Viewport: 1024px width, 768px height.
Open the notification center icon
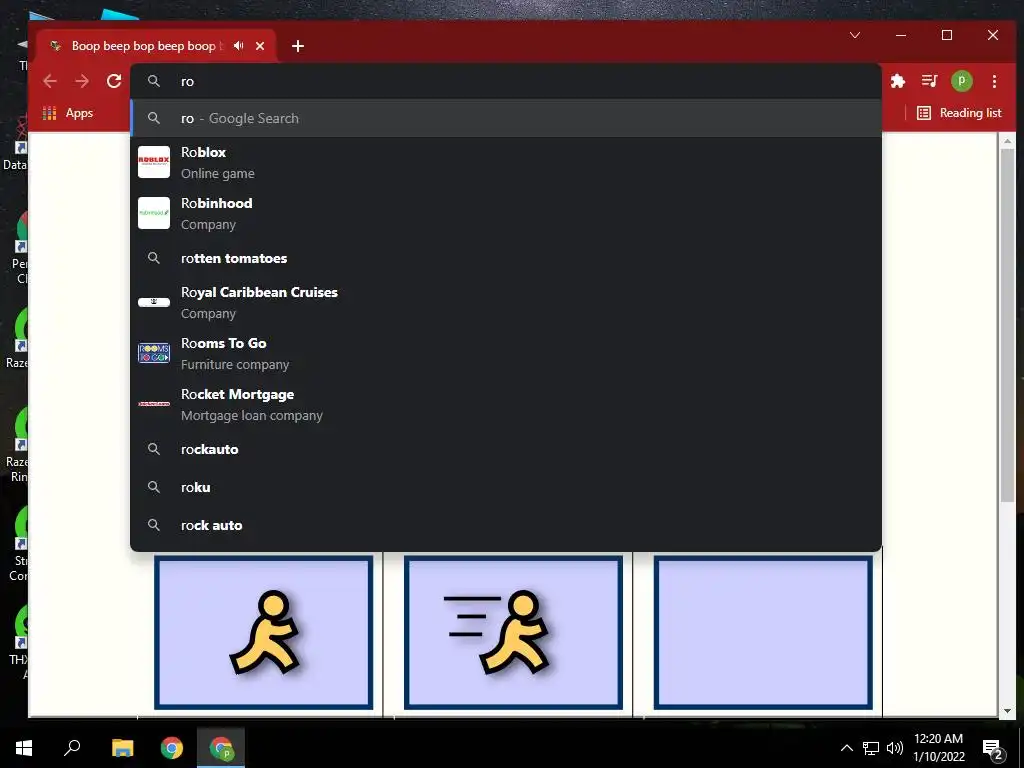pos(993,749)
